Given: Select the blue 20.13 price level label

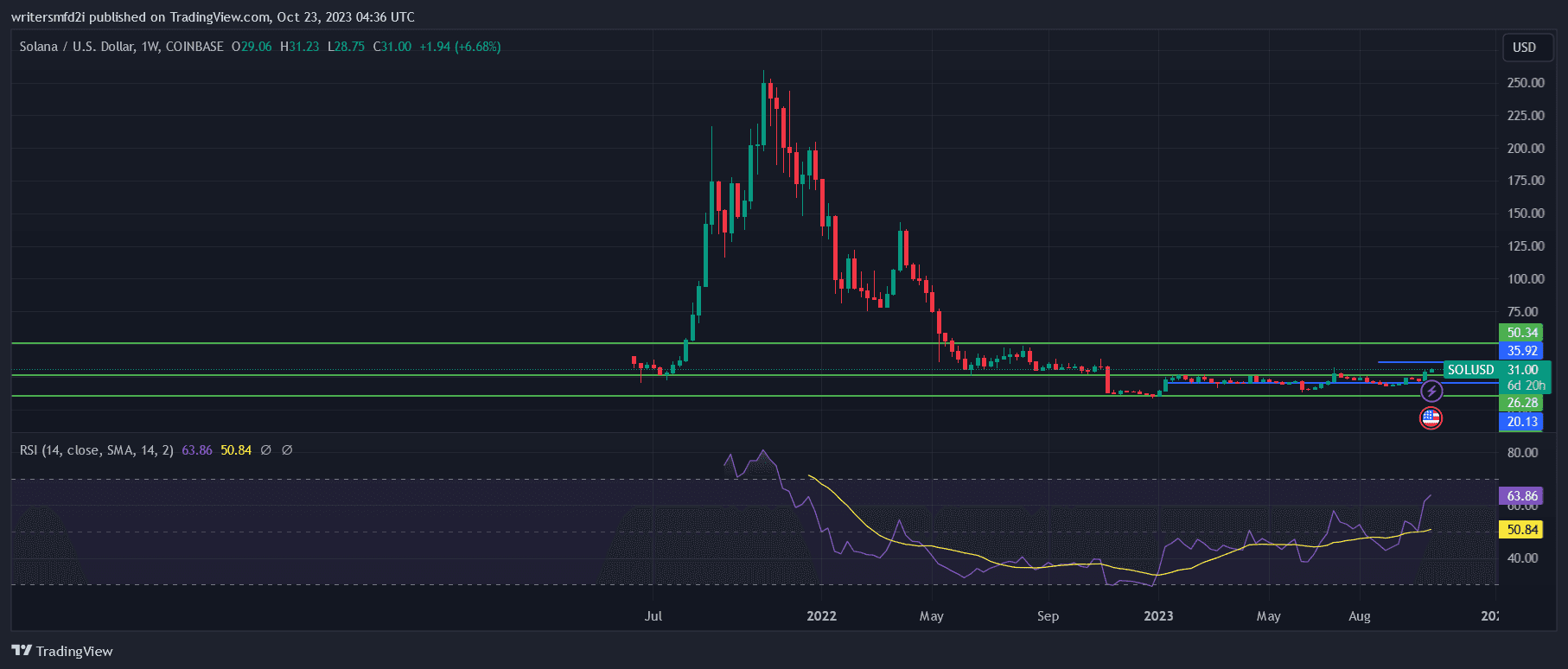Looking at the screenshot, I should [x=1521, y=422].
